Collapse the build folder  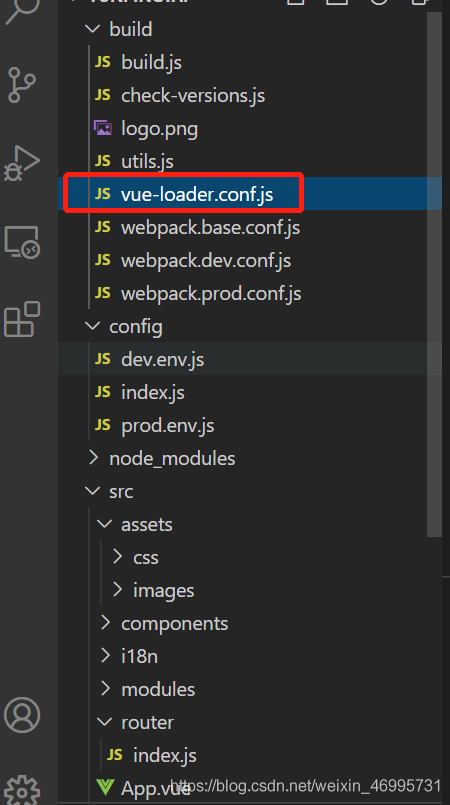click(x=93, y=29)
